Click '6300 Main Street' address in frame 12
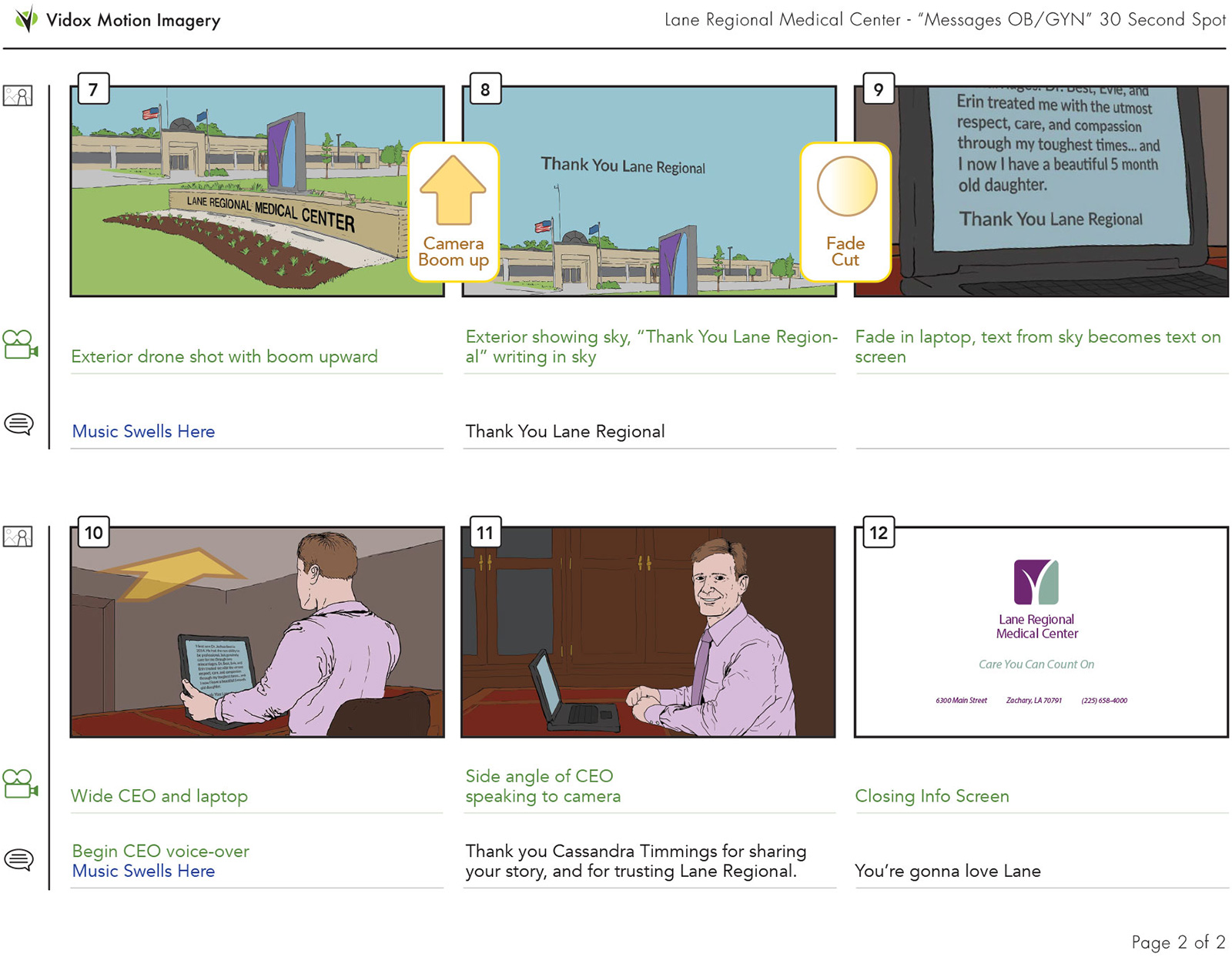Image resolution: width=1232 pixels, height=957 pixels. [x=961, y=701]
